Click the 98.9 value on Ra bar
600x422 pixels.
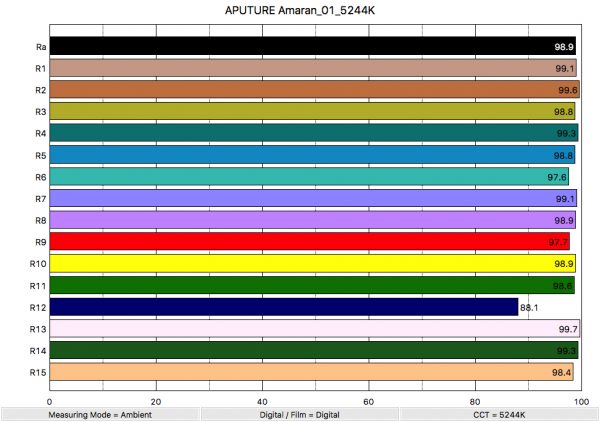pyautogui.click(x=564, y=47)
